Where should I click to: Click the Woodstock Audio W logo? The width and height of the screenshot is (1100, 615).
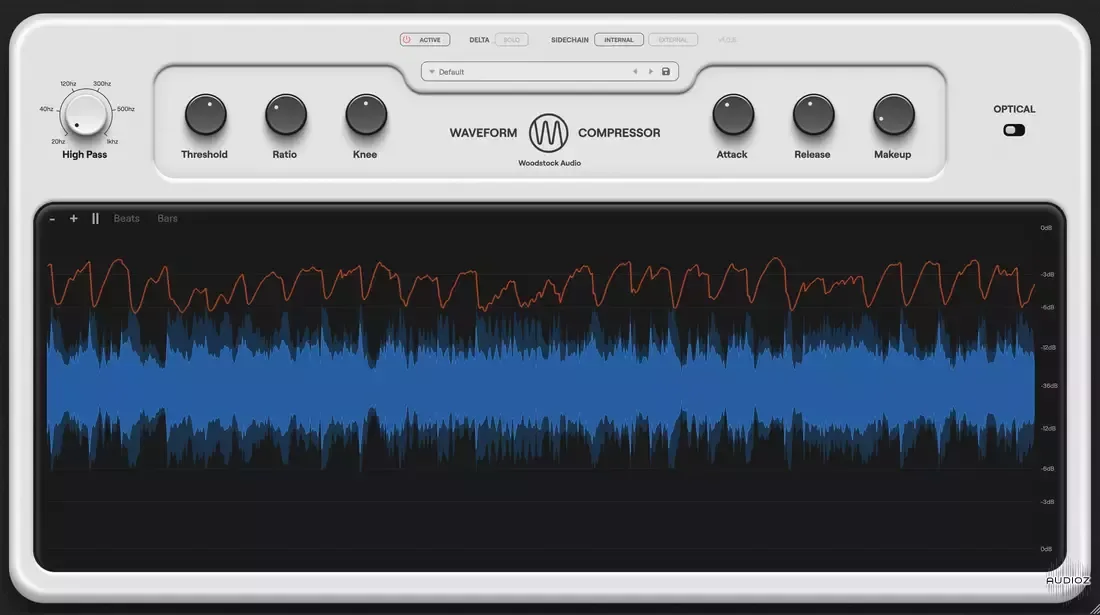(x=549, y=133)
